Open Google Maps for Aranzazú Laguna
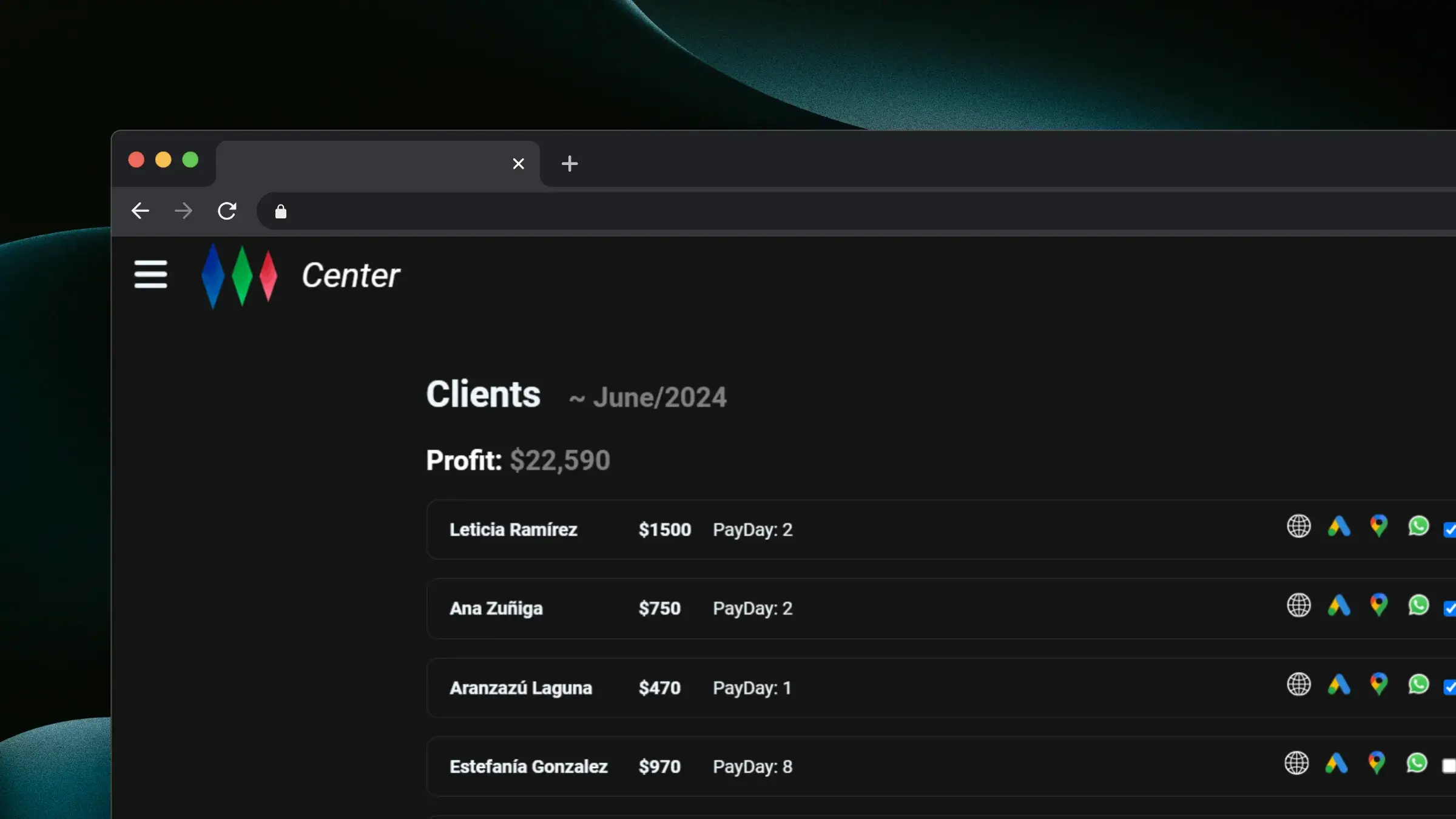1456x819 pixels. 1378,684
